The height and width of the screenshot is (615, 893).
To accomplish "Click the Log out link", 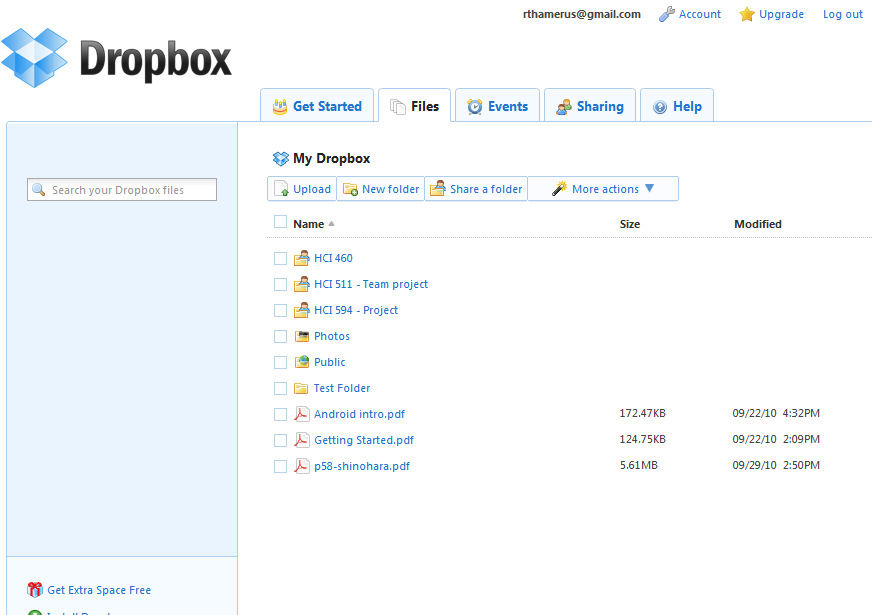I will pos(843,14).
